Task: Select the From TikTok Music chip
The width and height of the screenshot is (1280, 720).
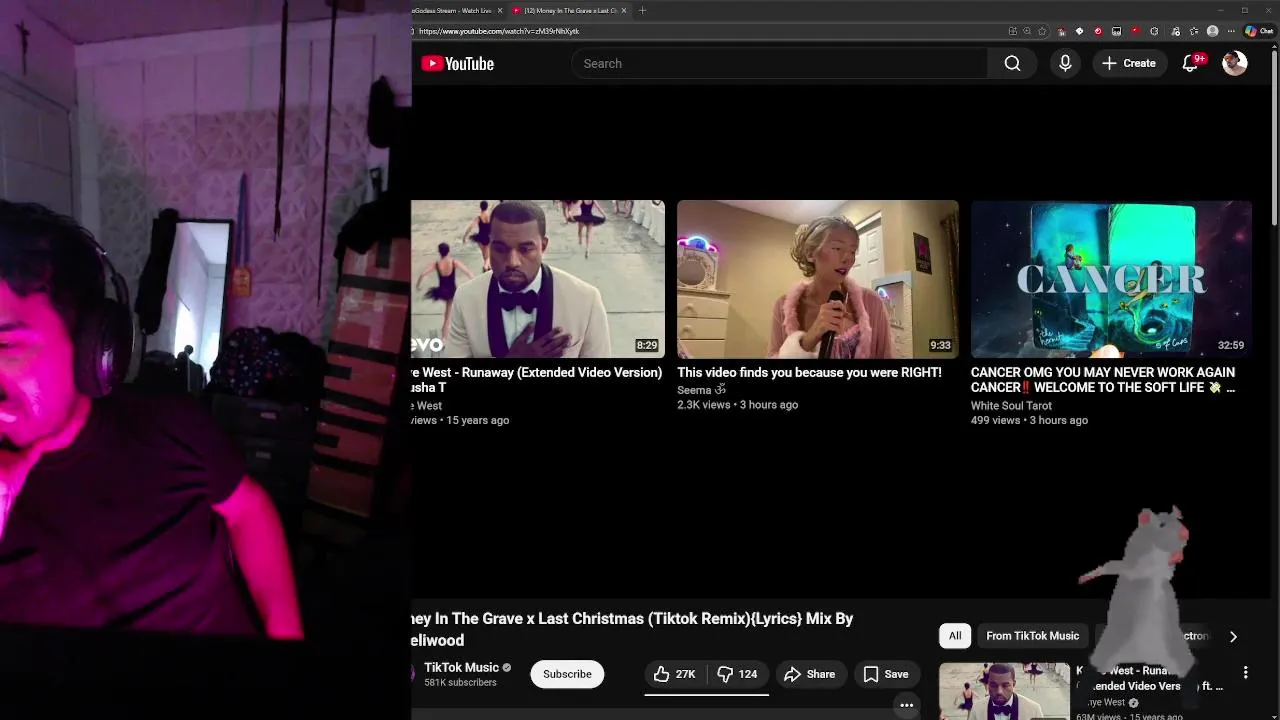Action: [1032, 636]
